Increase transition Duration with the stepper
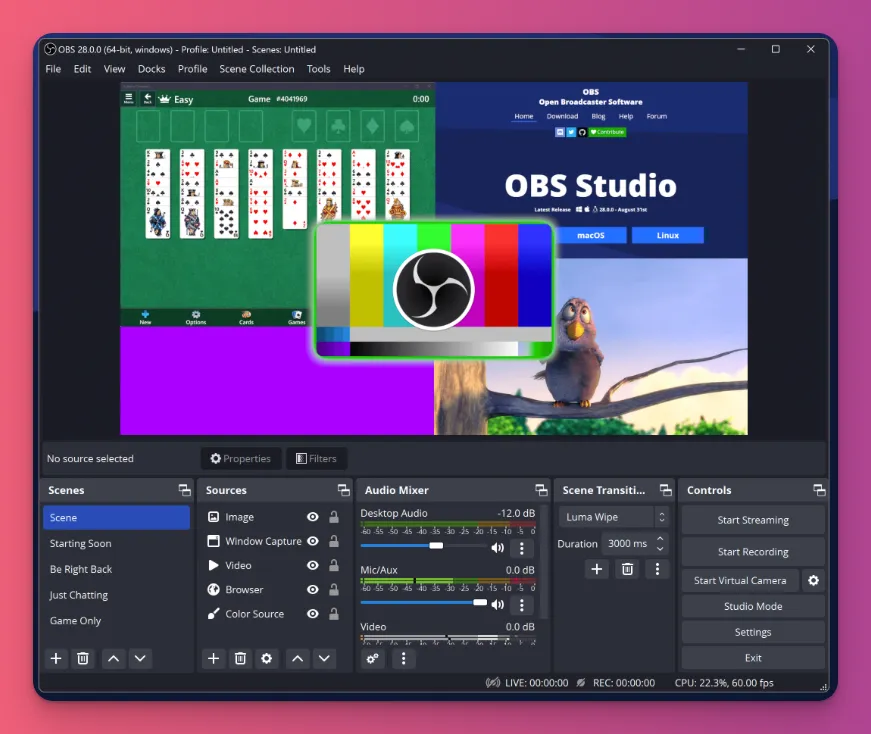The width and height of the screenshot is (871, 734). click(x=659, y=539)
